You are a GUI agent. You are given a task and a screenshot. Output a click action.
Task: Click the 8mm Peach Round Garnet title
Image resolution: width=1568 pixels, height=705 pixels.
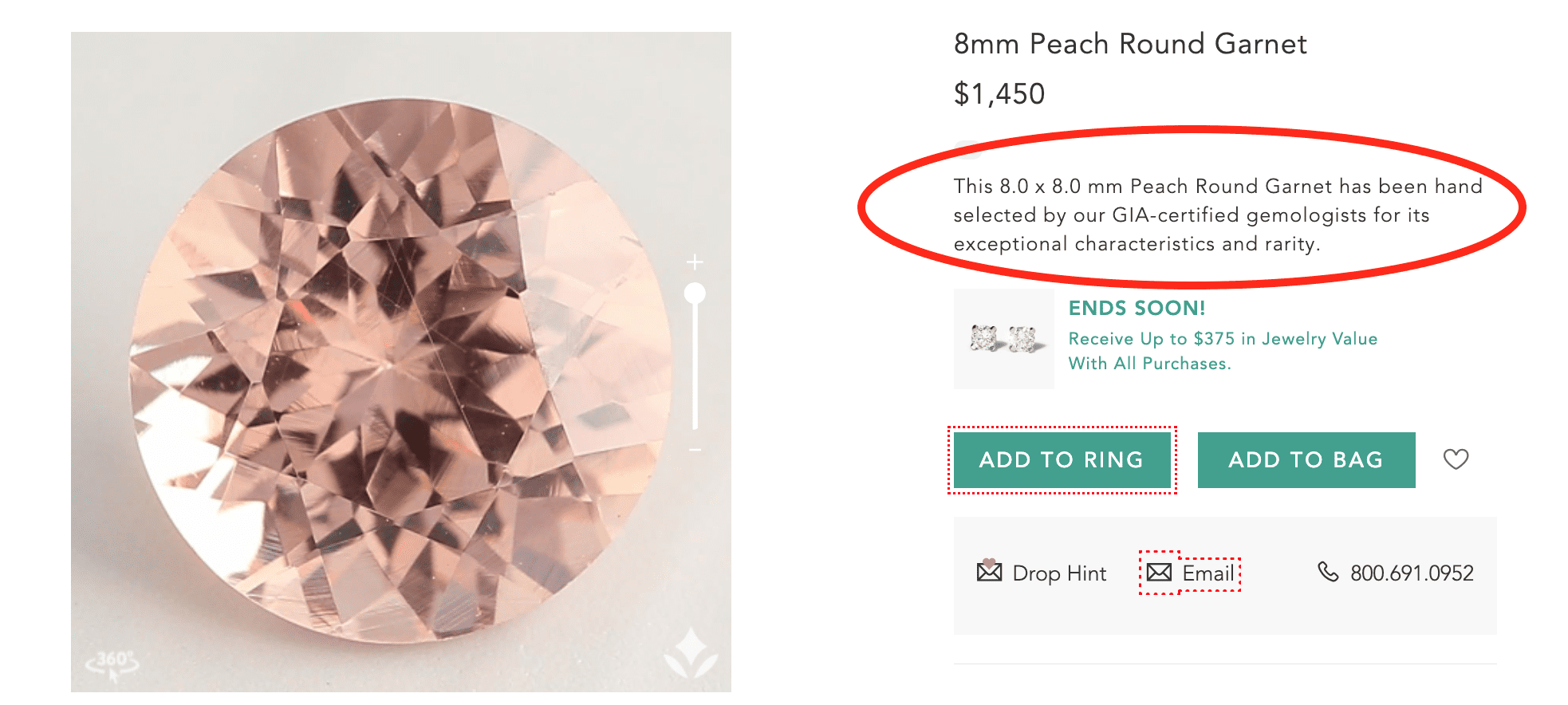click(1129, 44)
